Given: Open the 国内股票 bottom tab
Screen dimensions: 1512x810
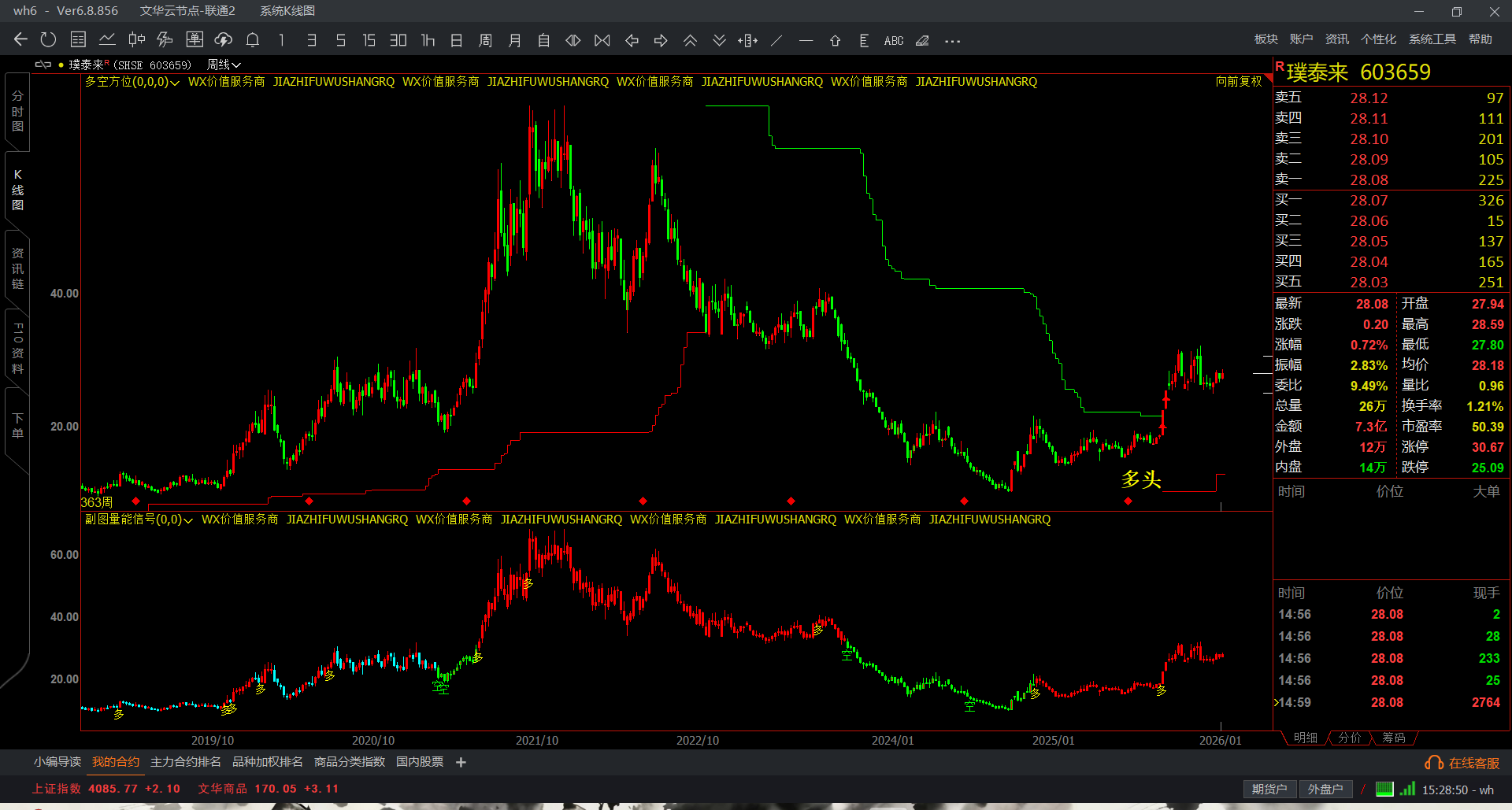Looking at the screenshot, I should tap(420, 762).
